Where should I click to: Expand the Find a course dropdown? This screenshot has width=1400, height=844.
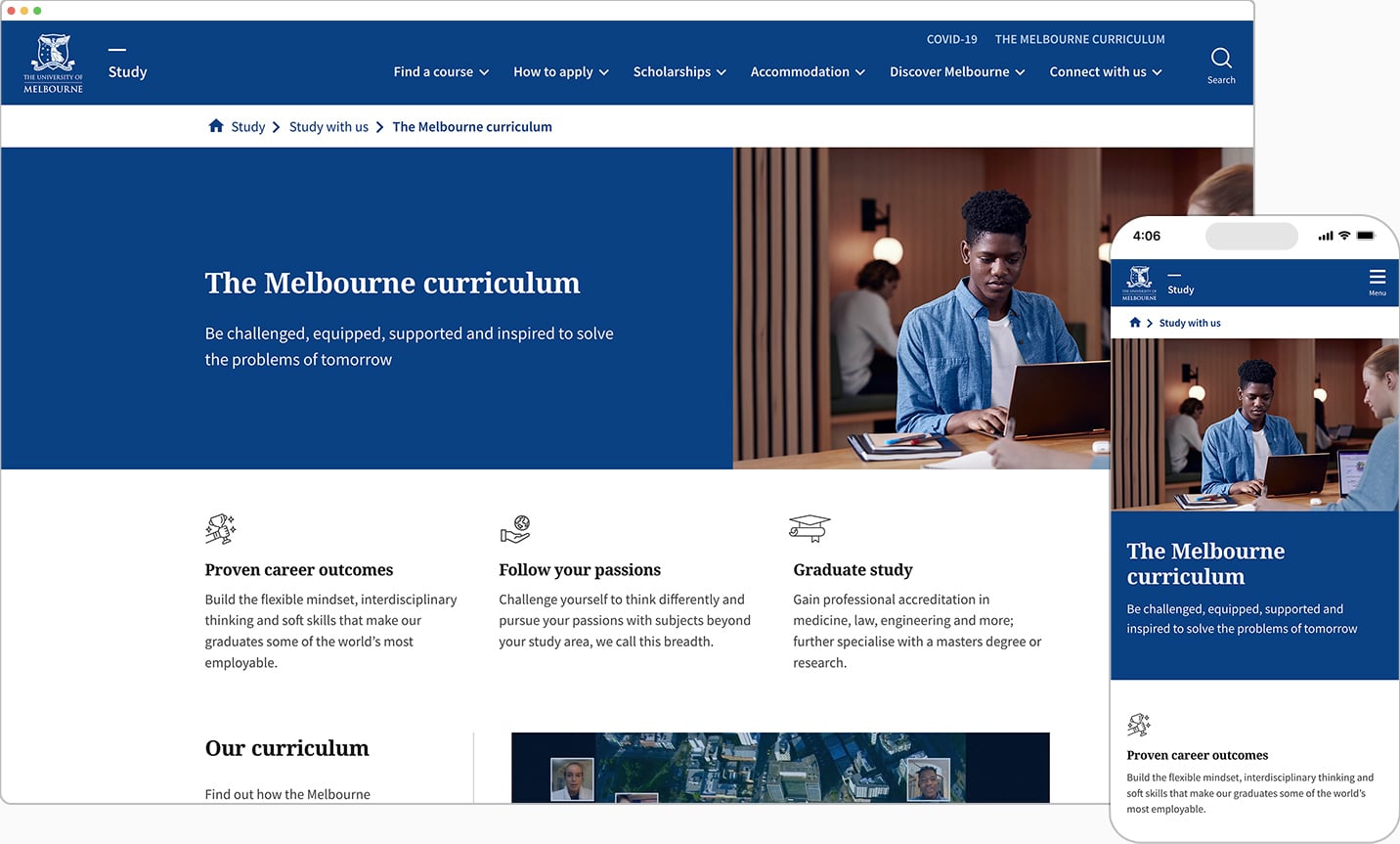pyautogui.click(x=441, y=72)
